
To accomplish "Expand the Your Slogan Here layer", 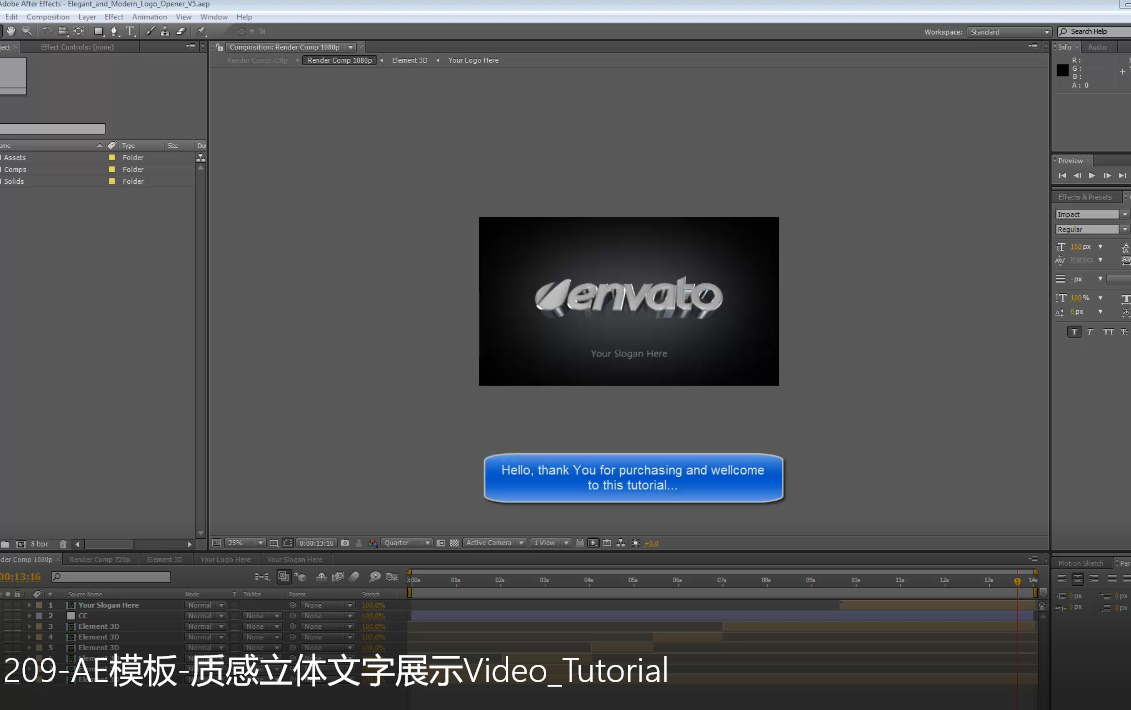I will [30, 605].
